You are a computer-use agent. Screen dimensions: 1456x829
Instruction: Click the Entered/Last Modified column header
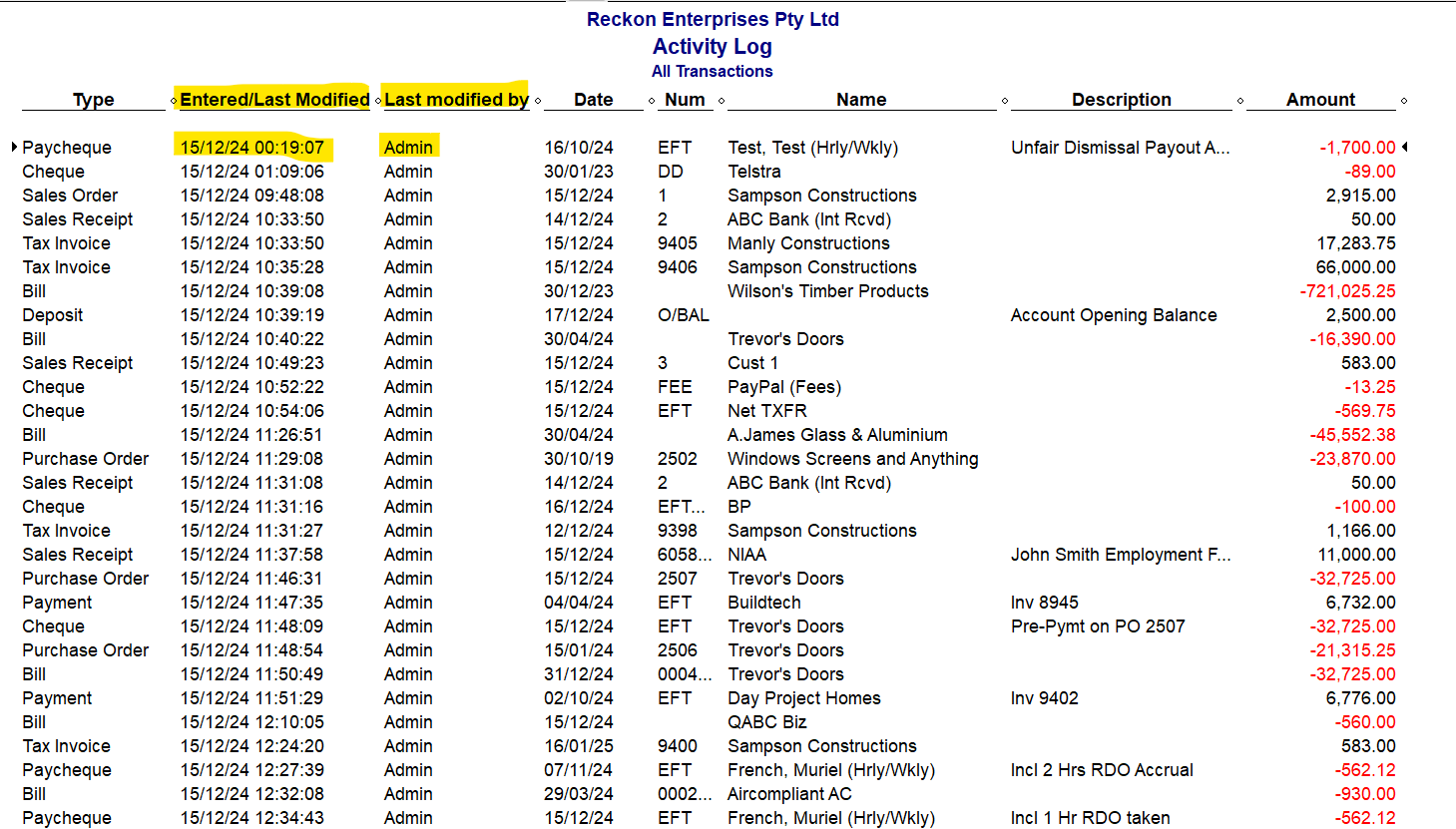click(274, 100)
